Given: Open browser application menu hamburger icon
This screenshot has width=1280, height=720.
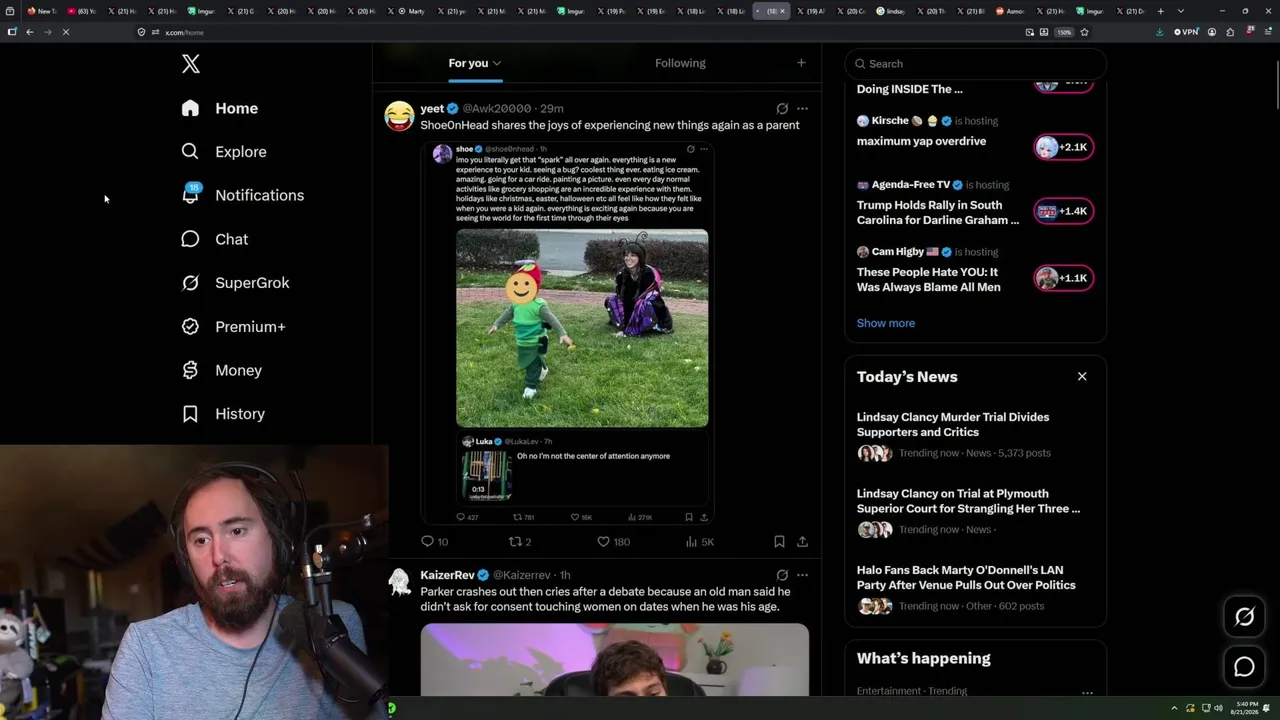Looking at the screenshot, I should pyautogui.click(x=1266, y=32).
